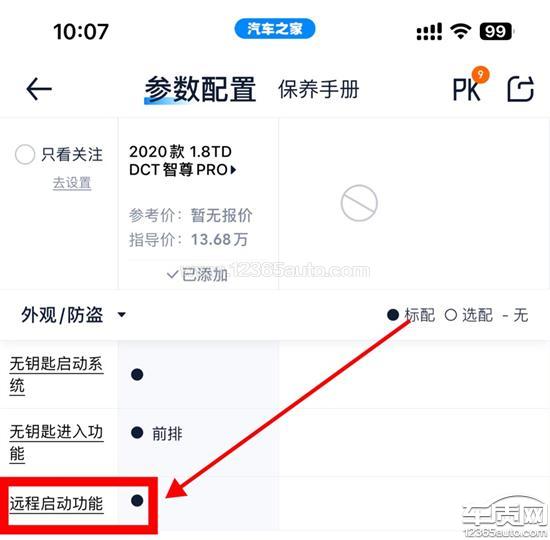550x540 pixels.
Task: Tap the Wi-Fi status icon
Action: (461, 31)
